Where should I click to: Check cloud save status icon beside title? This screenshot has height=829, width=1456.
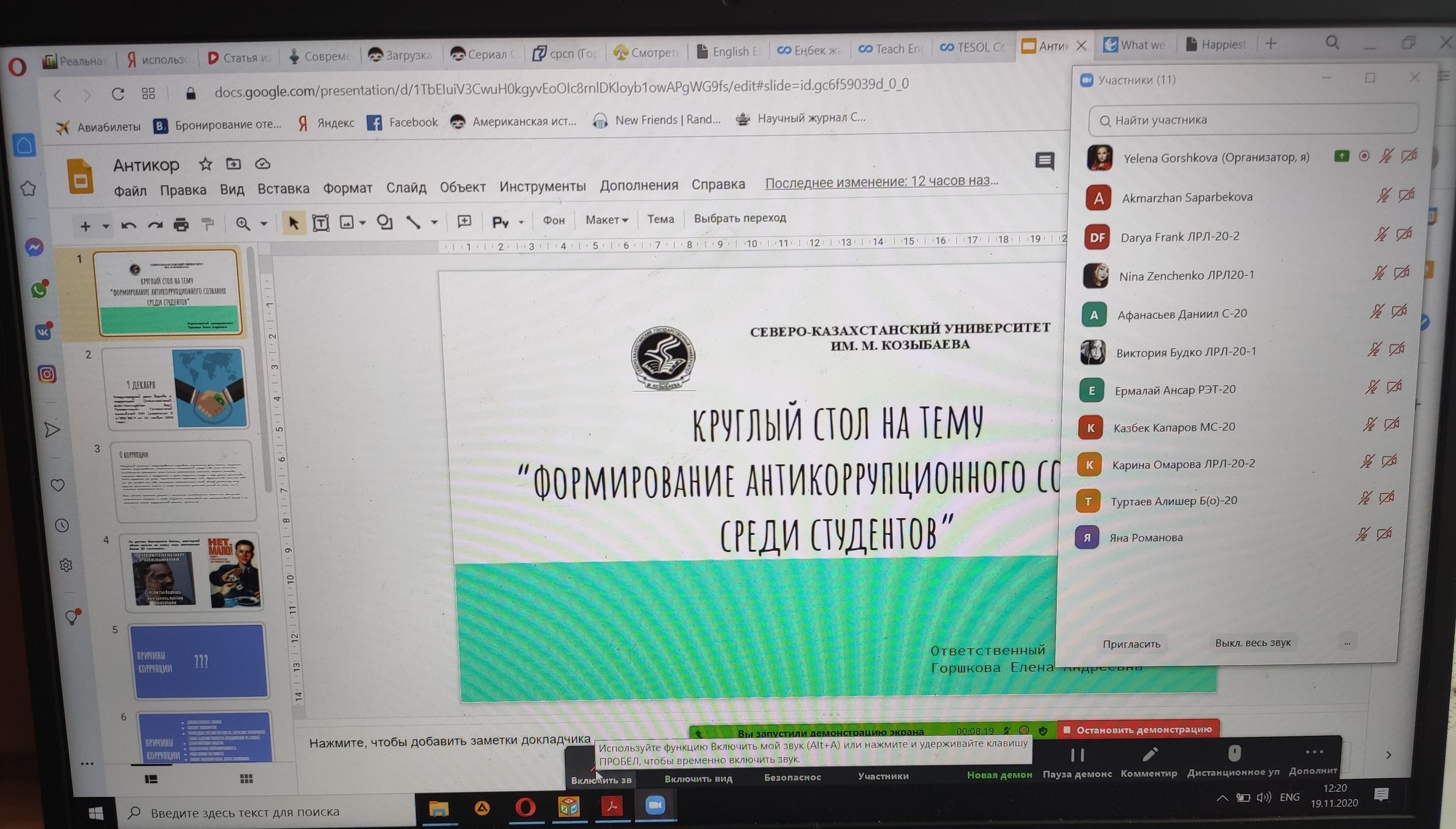click(x=263, y=164)
